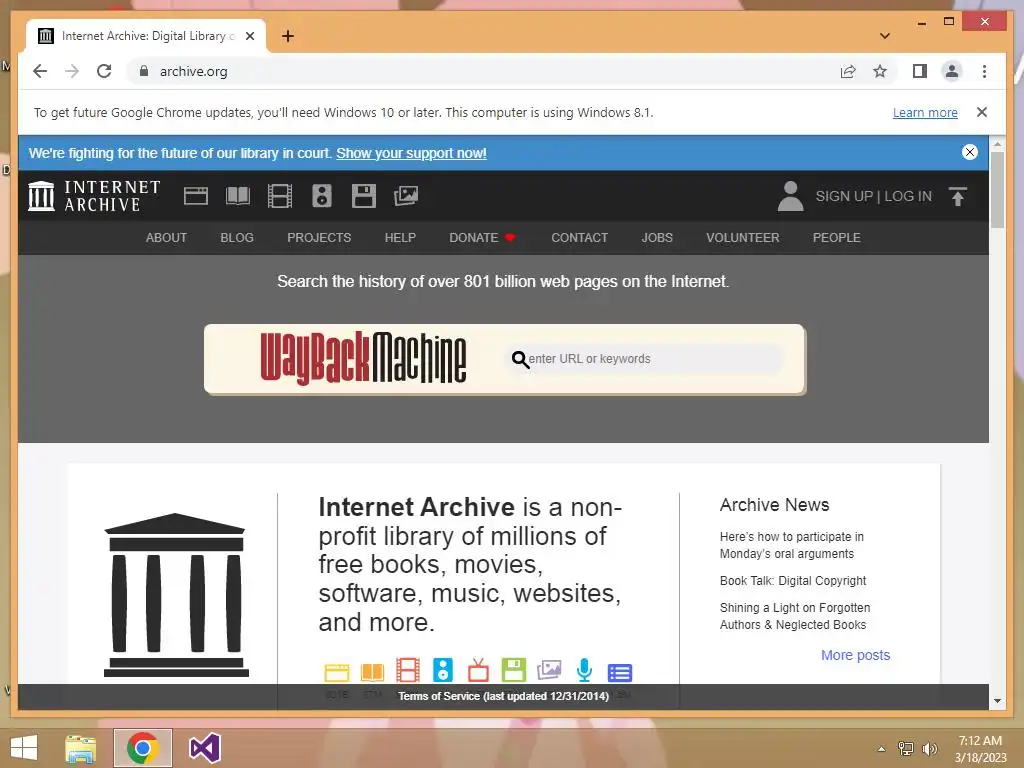Open a new tab with plus button
This screenshot has width=1024, height=768.
(287, 36)
